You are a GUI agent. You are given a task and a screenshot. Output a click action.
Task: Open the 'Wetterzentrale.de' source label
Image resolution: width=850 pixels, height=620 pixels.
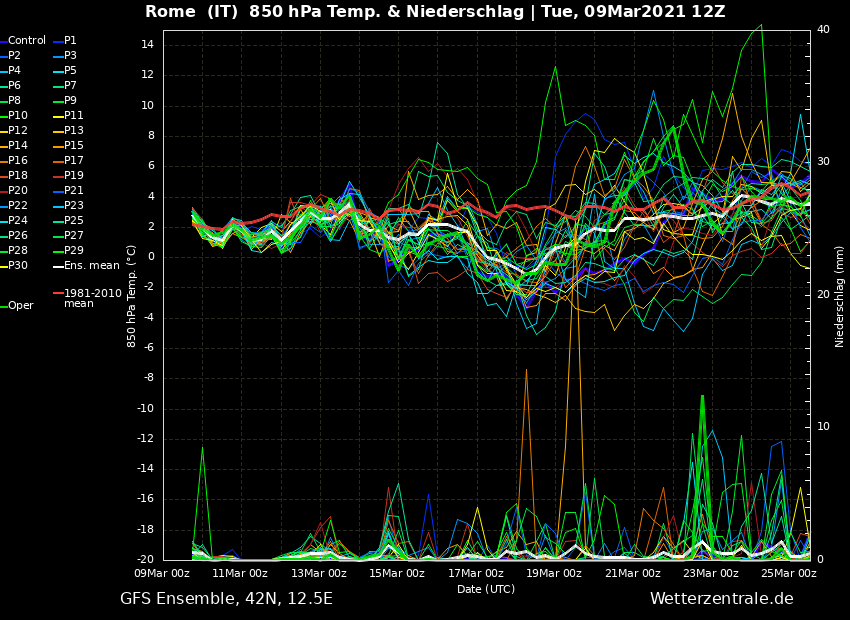click(722, 599)
